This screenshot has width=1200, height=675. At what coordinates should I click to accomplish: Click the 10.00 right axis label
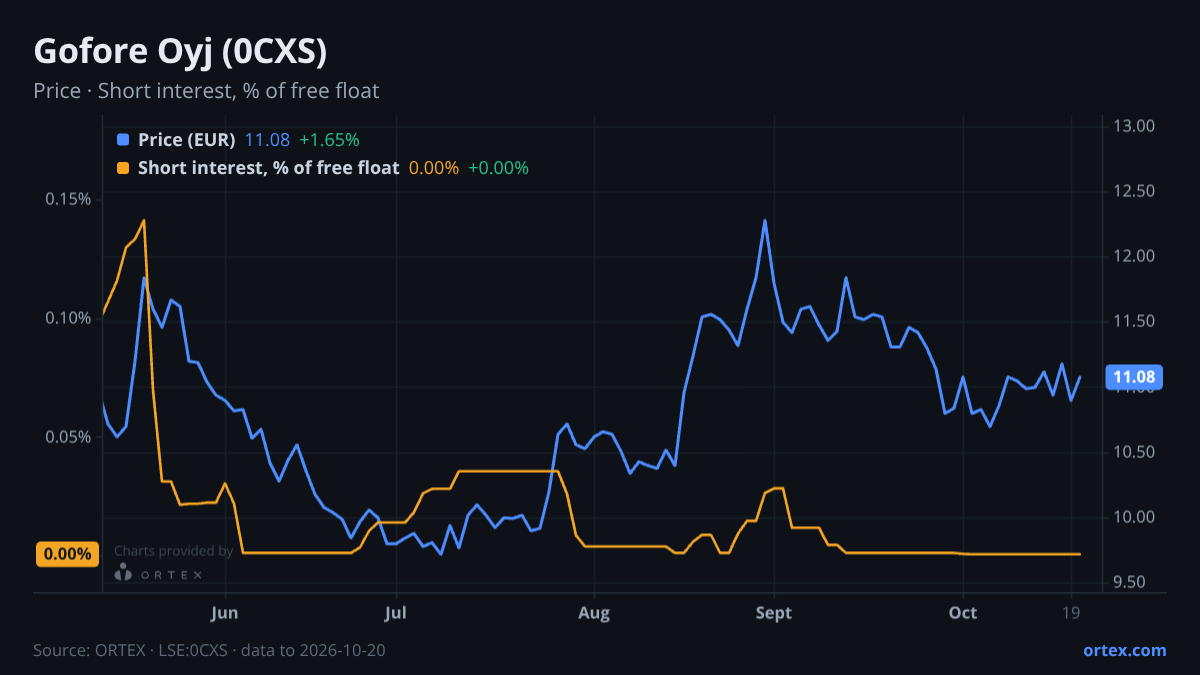click(1133, 517)
